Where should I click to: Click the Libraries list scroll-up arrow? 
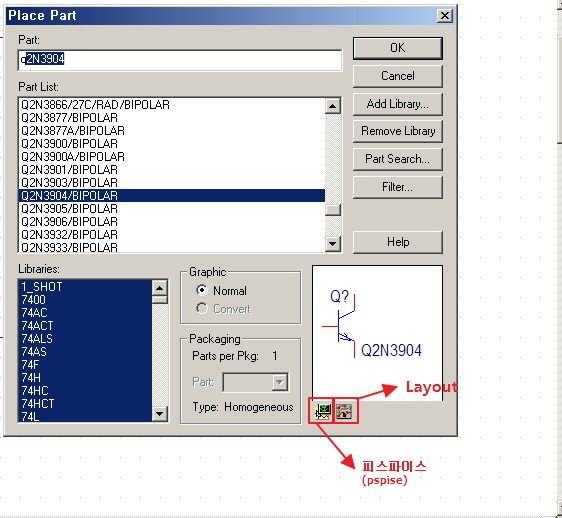pyautogui.click(x=159, y=287)
